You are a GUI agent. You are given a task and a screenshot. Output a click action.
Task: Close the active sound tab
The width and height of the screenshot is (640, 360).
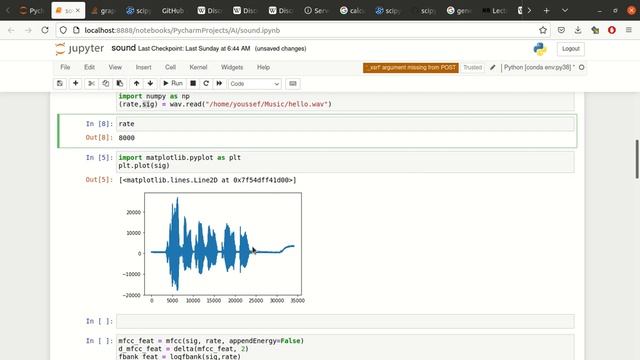click(78, 11)
